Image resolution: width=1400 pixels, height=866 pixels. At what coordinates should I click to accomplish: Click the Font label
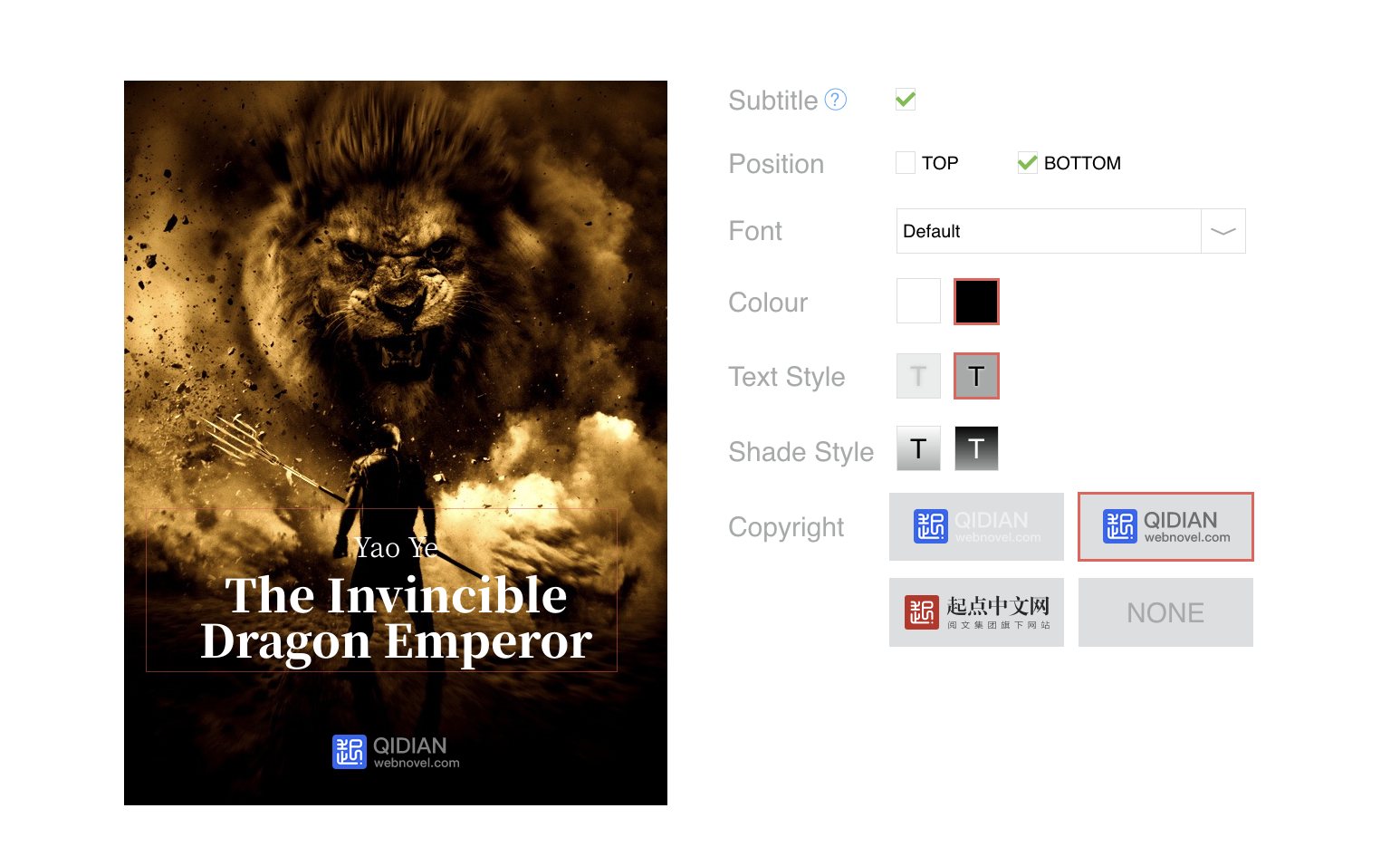pyautogui.click(x=755, y=231)
